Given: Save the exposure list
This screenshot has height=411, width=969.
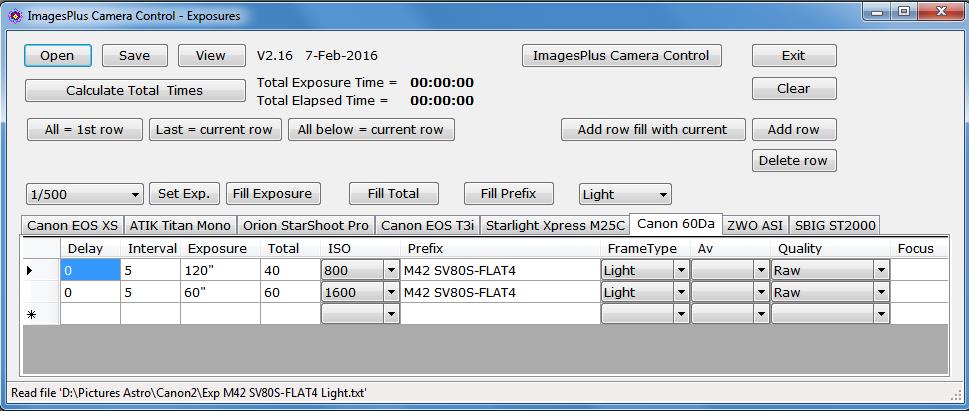Looking at the screenshot, I should click(134, 56).
